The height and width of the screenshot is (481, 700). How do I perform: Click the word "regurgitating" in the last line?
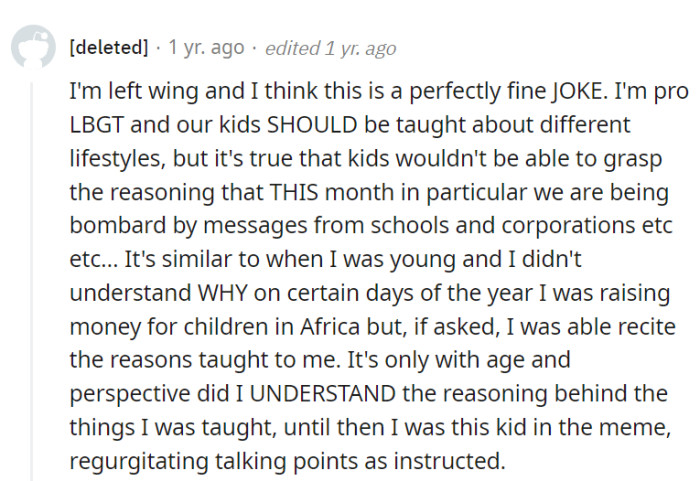click(x=130, y=462)
